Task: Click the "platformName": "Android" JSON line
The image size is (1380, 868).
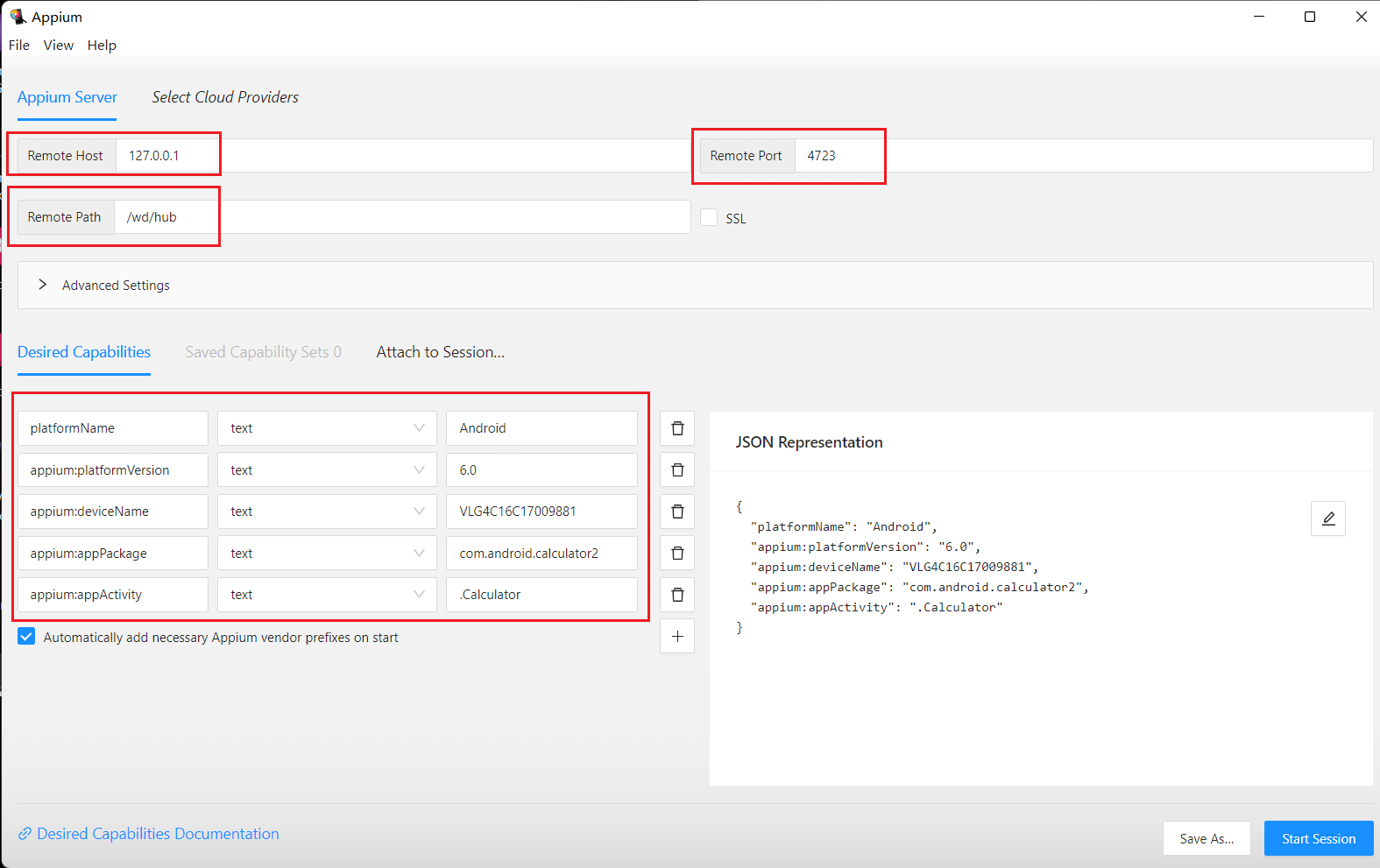Action: (844, 526)
